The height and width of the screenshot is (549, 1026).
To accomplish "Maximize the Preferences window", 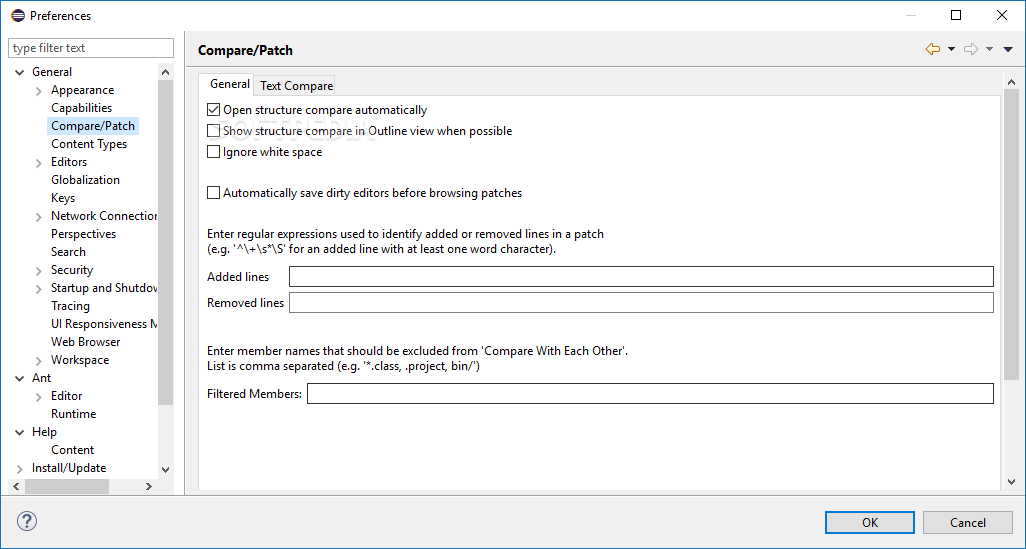I will point(956,15).
